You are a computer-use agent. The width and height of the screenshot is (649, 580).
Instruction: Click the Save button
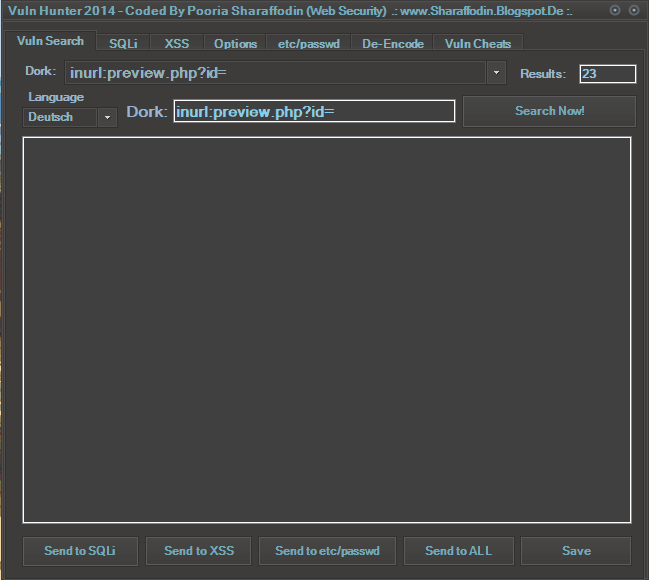click(576, 551)
